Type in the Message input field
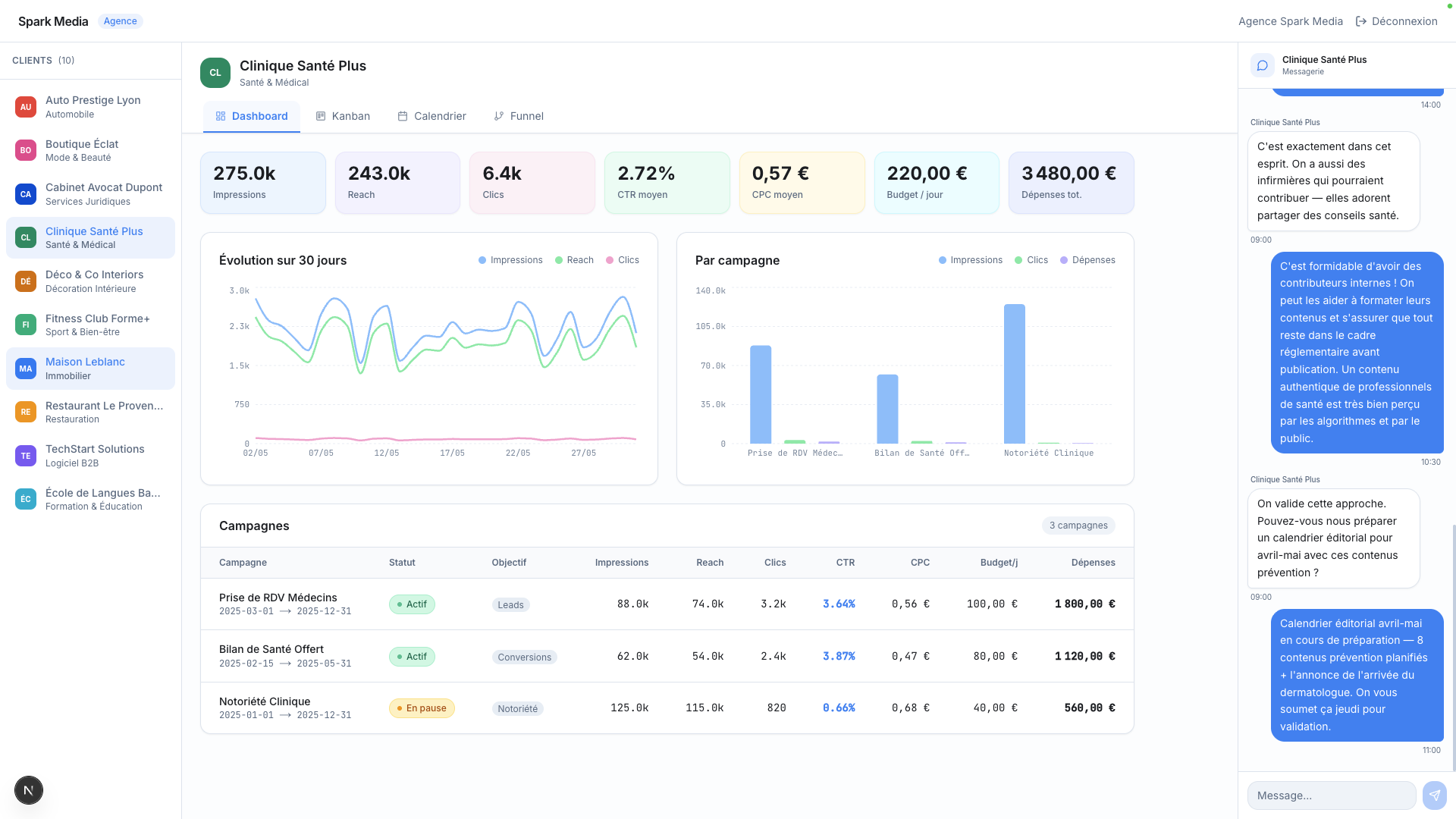The image size is (1456, 819). click(1331, 795)
